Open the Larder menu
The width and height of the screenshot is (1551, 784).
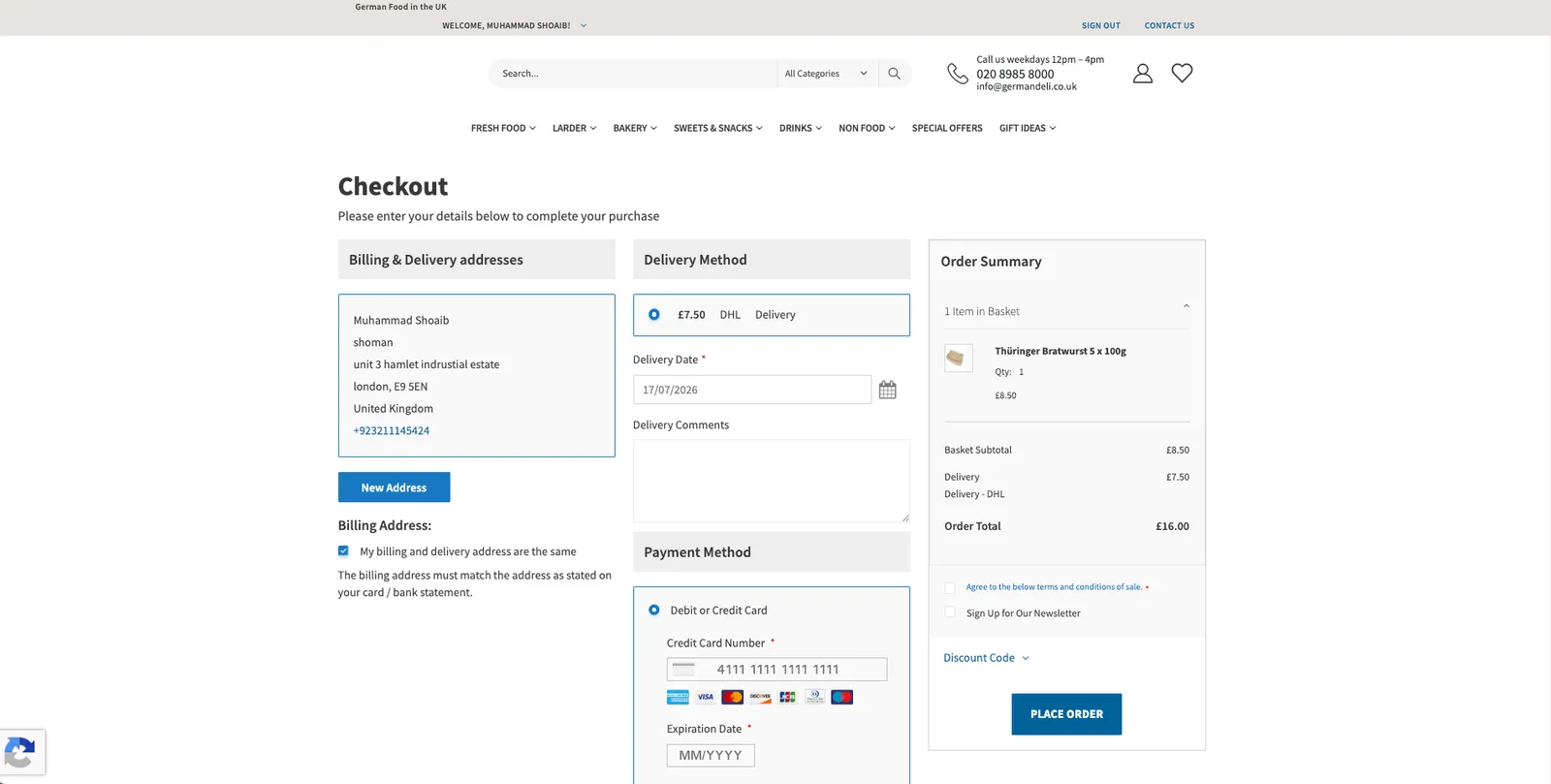pos(575,128)
